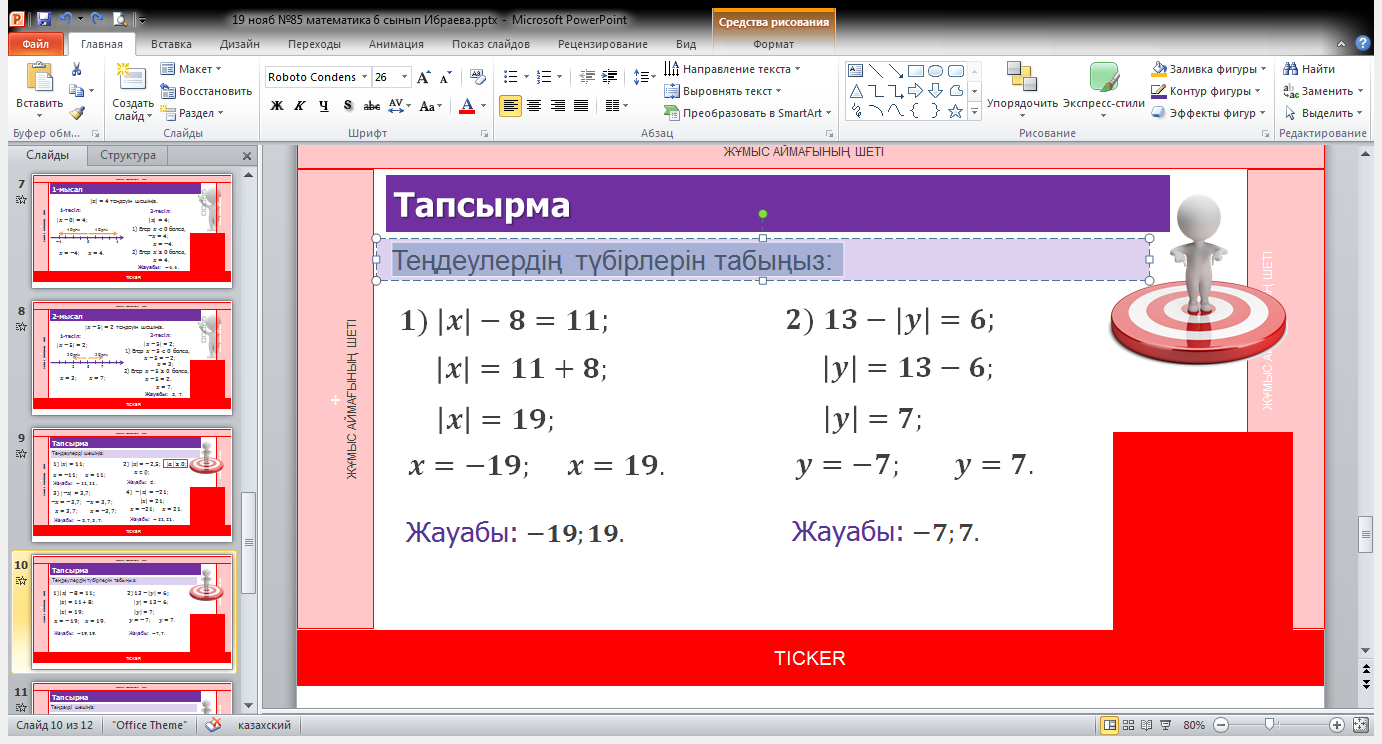Switch to Slide Sorter view

coord(1127,725)
